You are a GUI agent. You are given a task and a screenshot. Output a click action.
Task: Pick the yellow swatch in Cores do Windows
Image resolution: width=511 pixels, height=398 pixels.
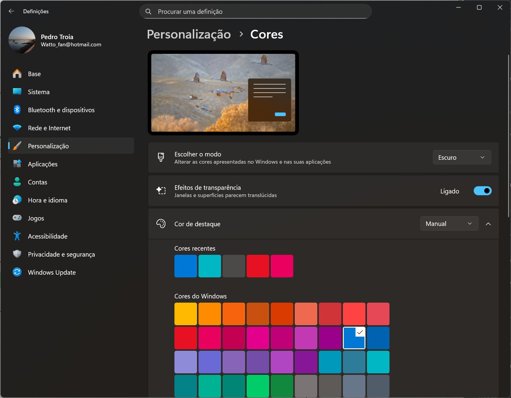(x=186, y=314)
